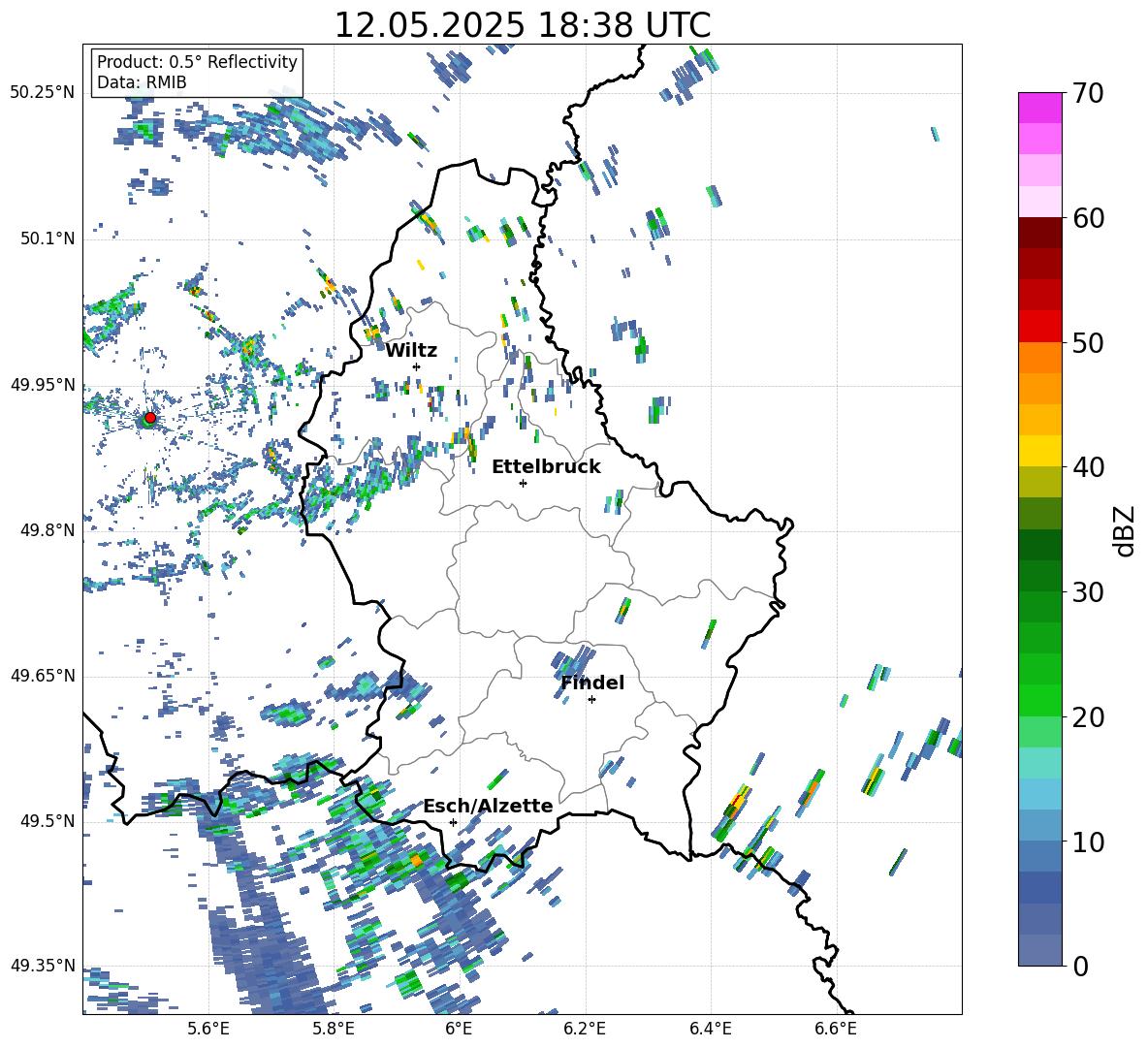The image size is (1148, 1048).
Task: Click the Ettelbruck city label
Action: point(546,467)
